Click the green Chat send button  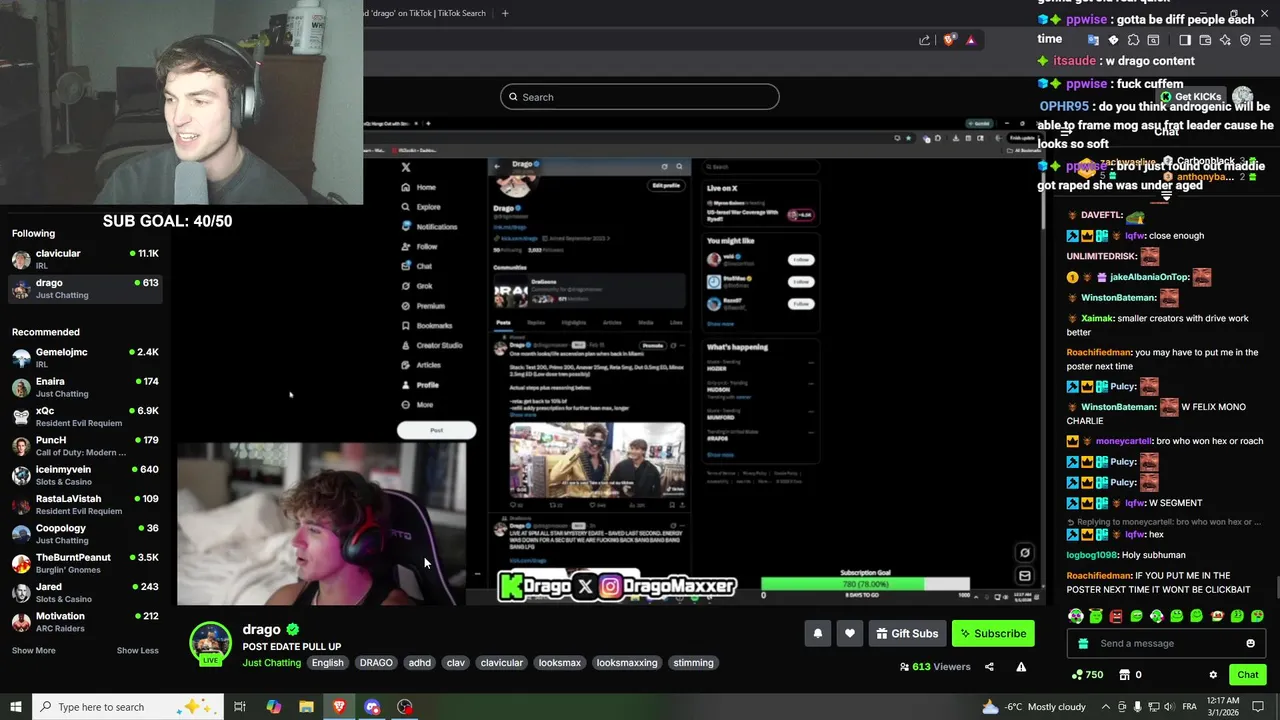(1247, 675)
